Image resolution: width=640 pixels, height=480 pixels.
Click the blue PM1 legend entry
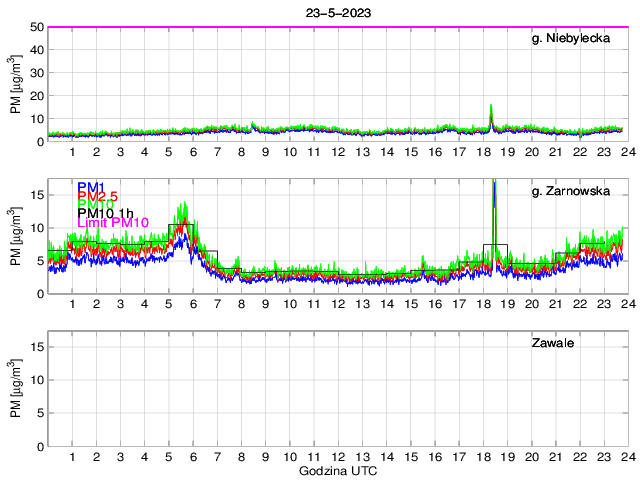tap(89, 187)
